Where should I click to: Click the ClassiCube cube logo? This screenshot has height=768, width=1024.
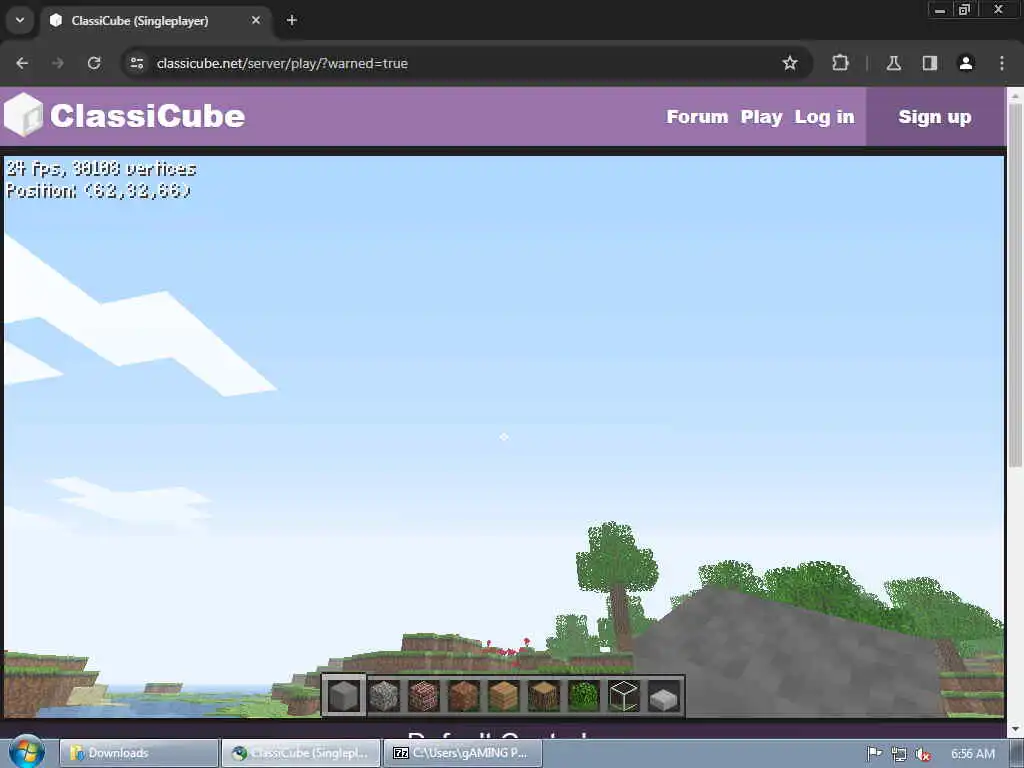pos(24,115)
